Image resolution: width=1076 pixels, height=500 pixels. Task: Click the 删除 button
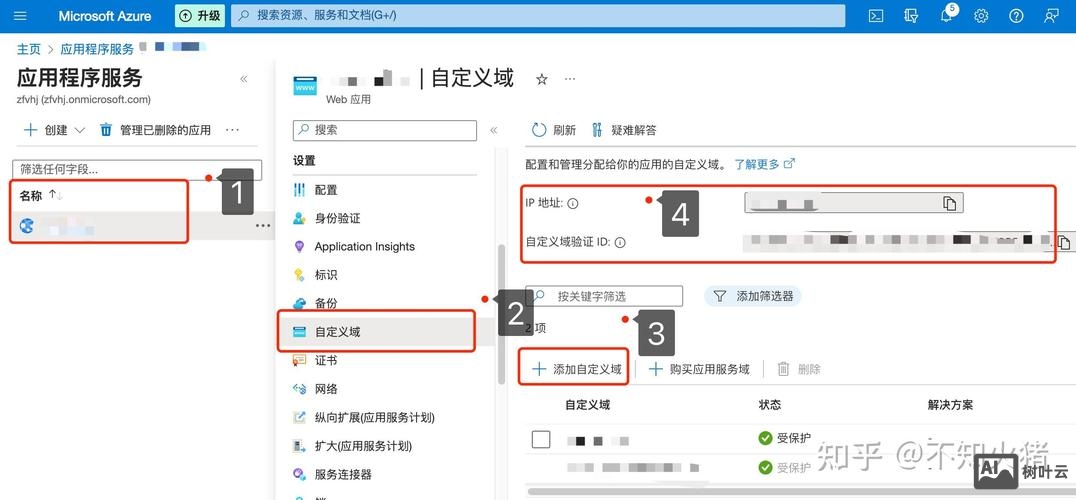tap(799, 369)
